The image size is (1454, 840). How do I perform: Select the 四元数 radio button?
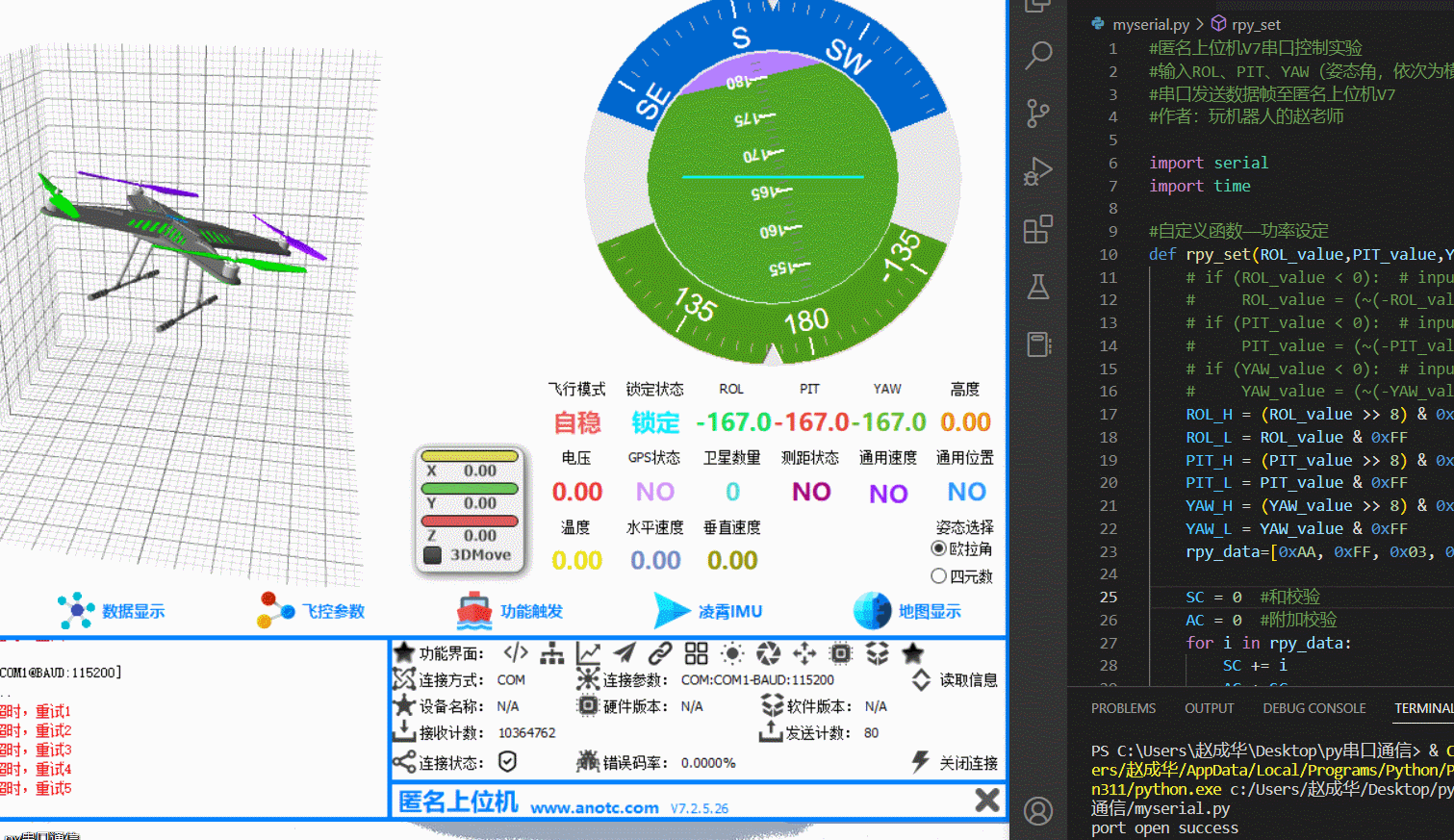coord(938,576)
